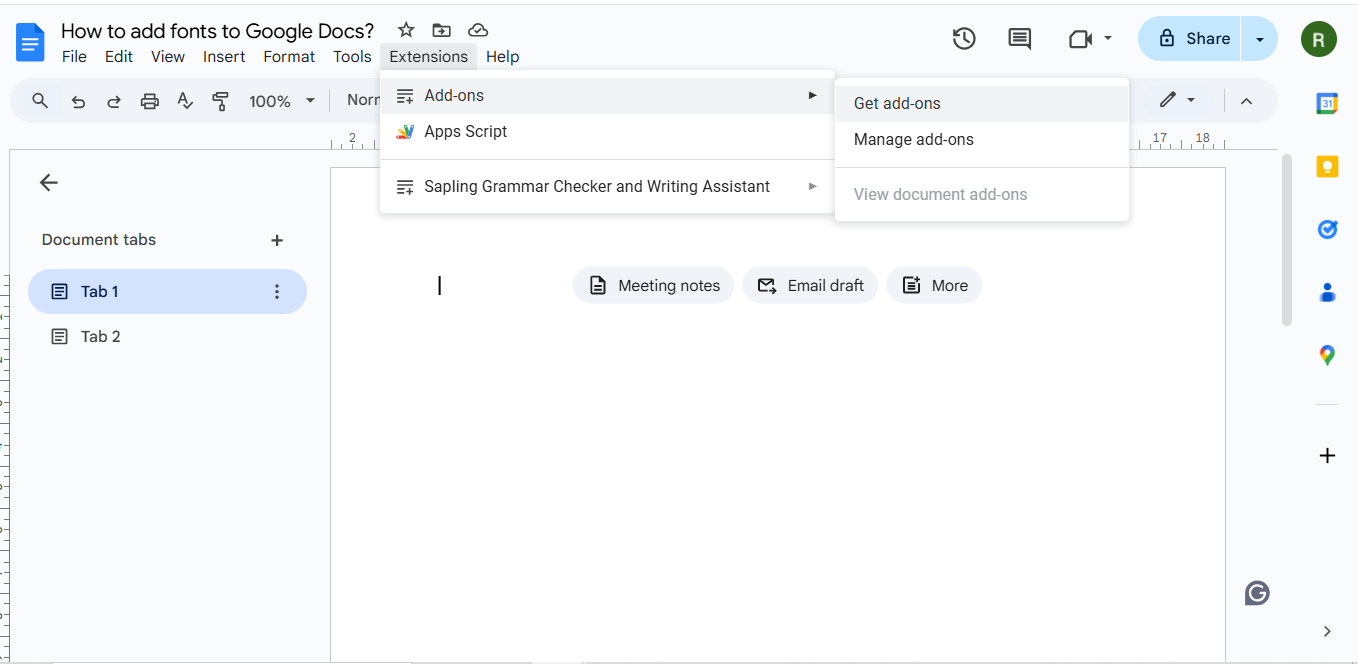The image size is (1358, 664).
Task: Check the cloud save status icon
Action: [478, 30]
